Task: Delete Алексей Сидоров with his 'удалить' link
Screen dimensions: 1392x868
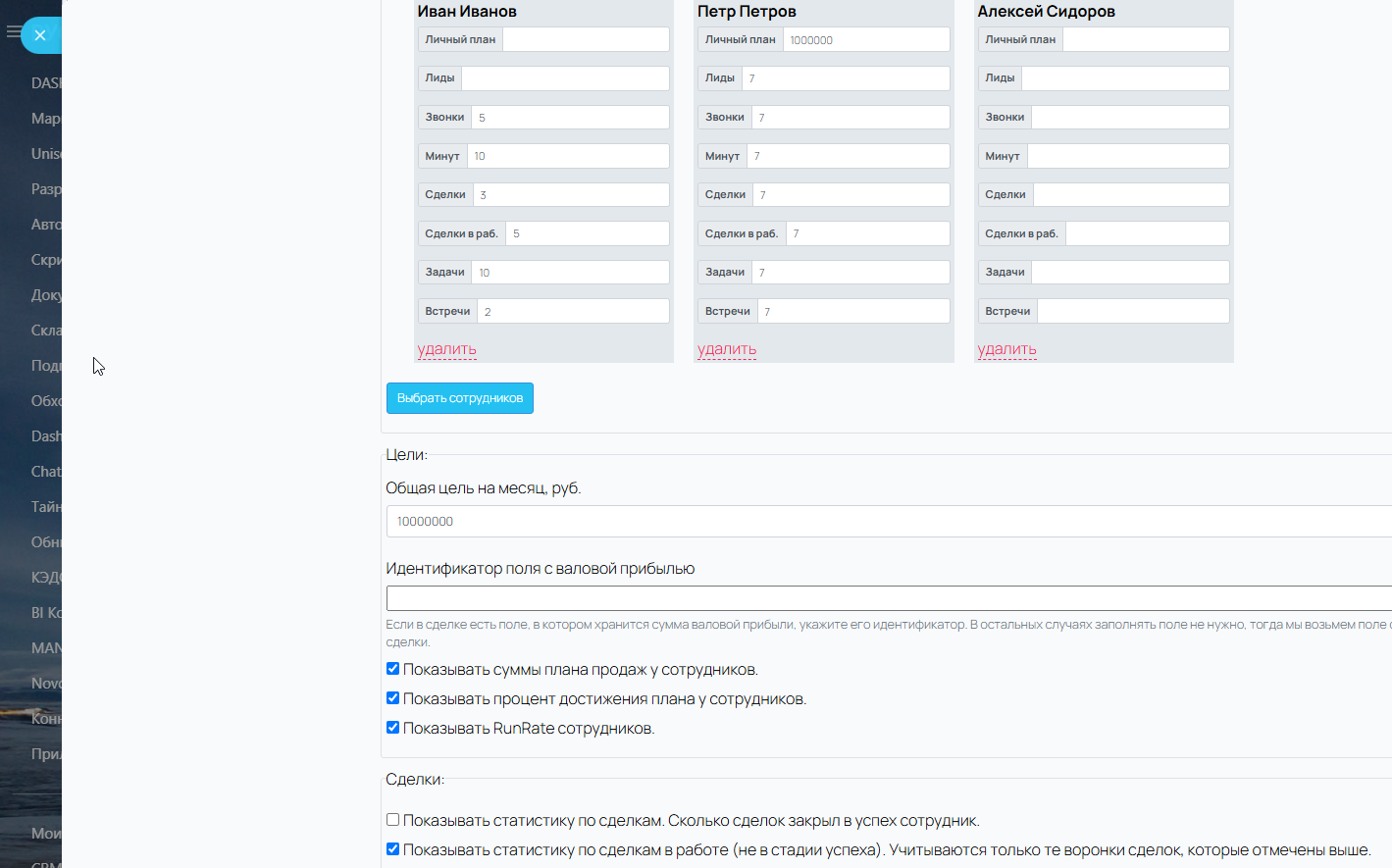Action: (1006, 349)
